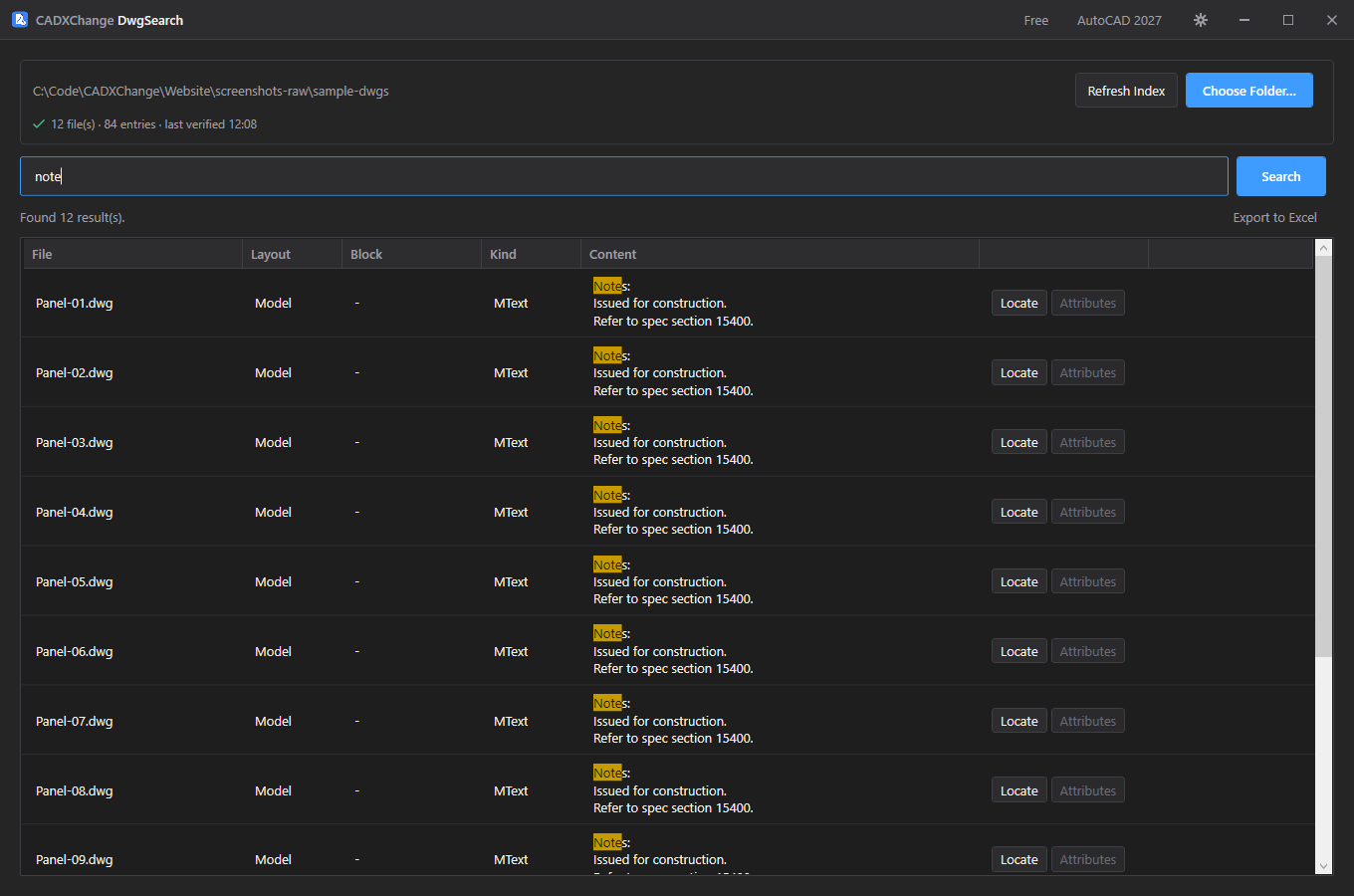Click Attributes button for Panel-08.dwg

[1088, 791]
